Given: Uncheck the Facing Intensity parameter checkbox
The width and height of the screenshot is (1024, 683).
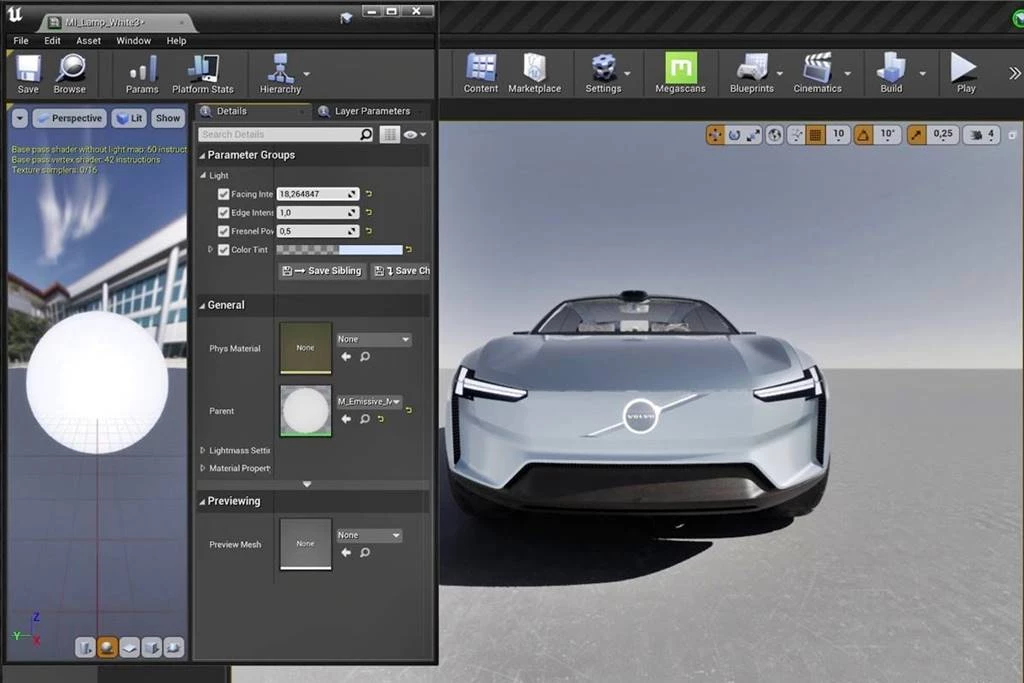Looking at the screenshot, I should click(x=223, y=194).
